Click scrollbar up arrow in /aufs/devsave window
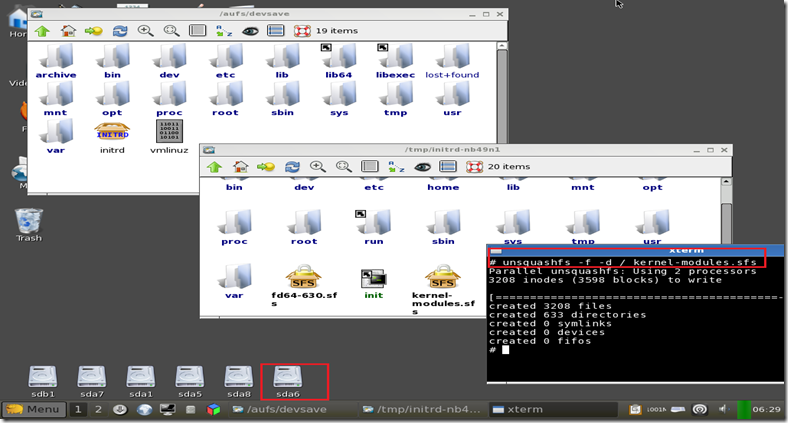This screenshot has width=788, height=423. 502,46
